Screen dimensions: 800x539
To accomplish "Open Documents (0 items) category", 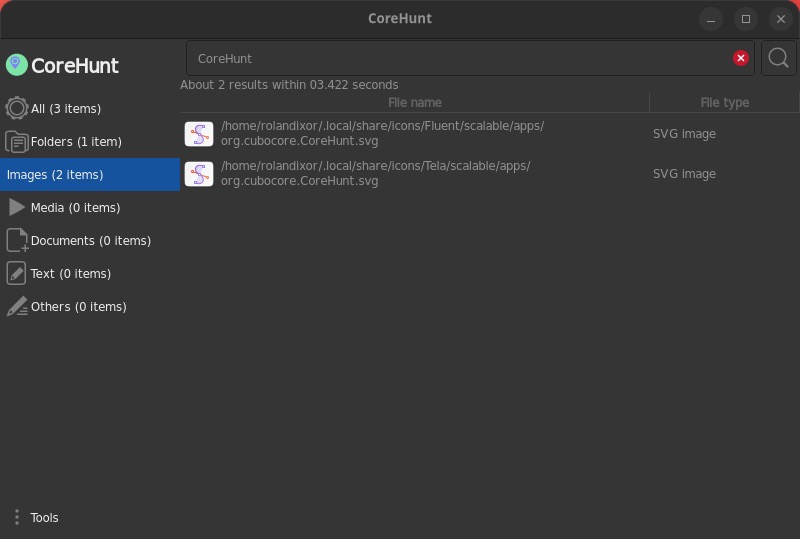I will (x=90, y=240).
